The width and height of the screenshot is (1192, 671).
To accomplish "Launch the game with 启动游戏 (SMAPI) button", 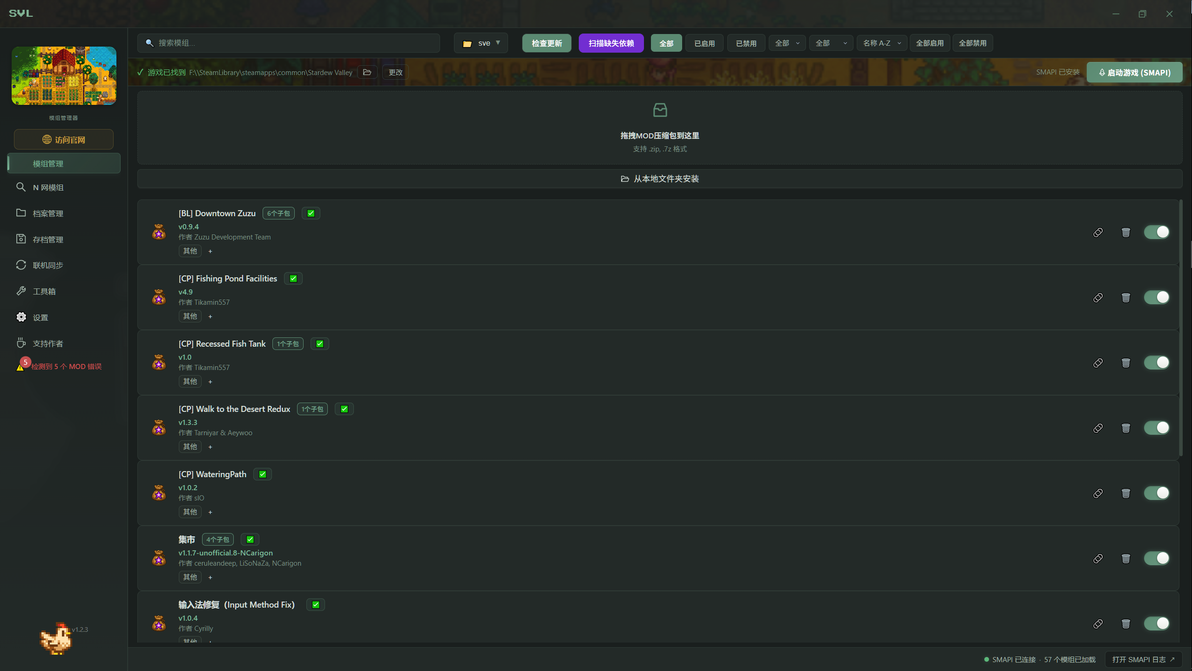I will [1134, 72].
